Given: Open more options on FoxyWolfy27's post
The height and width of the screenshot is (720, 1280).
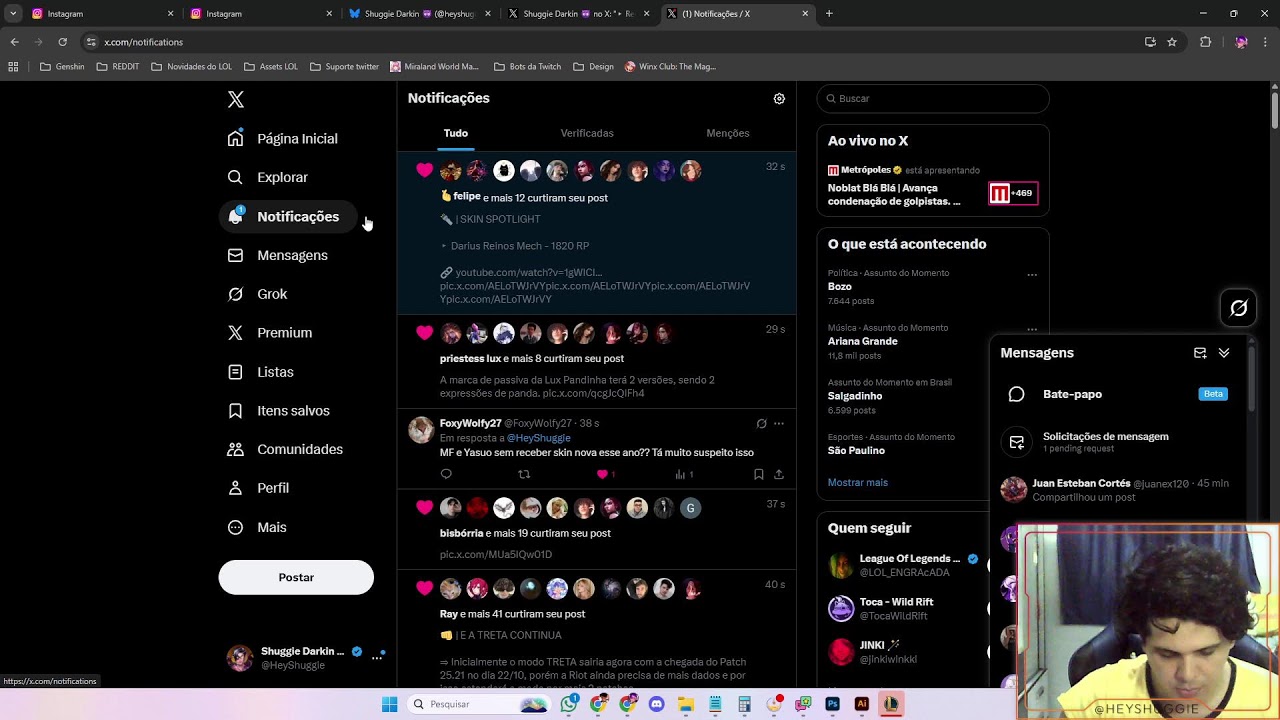Looking at the screenshot, I should click(779, 423).
